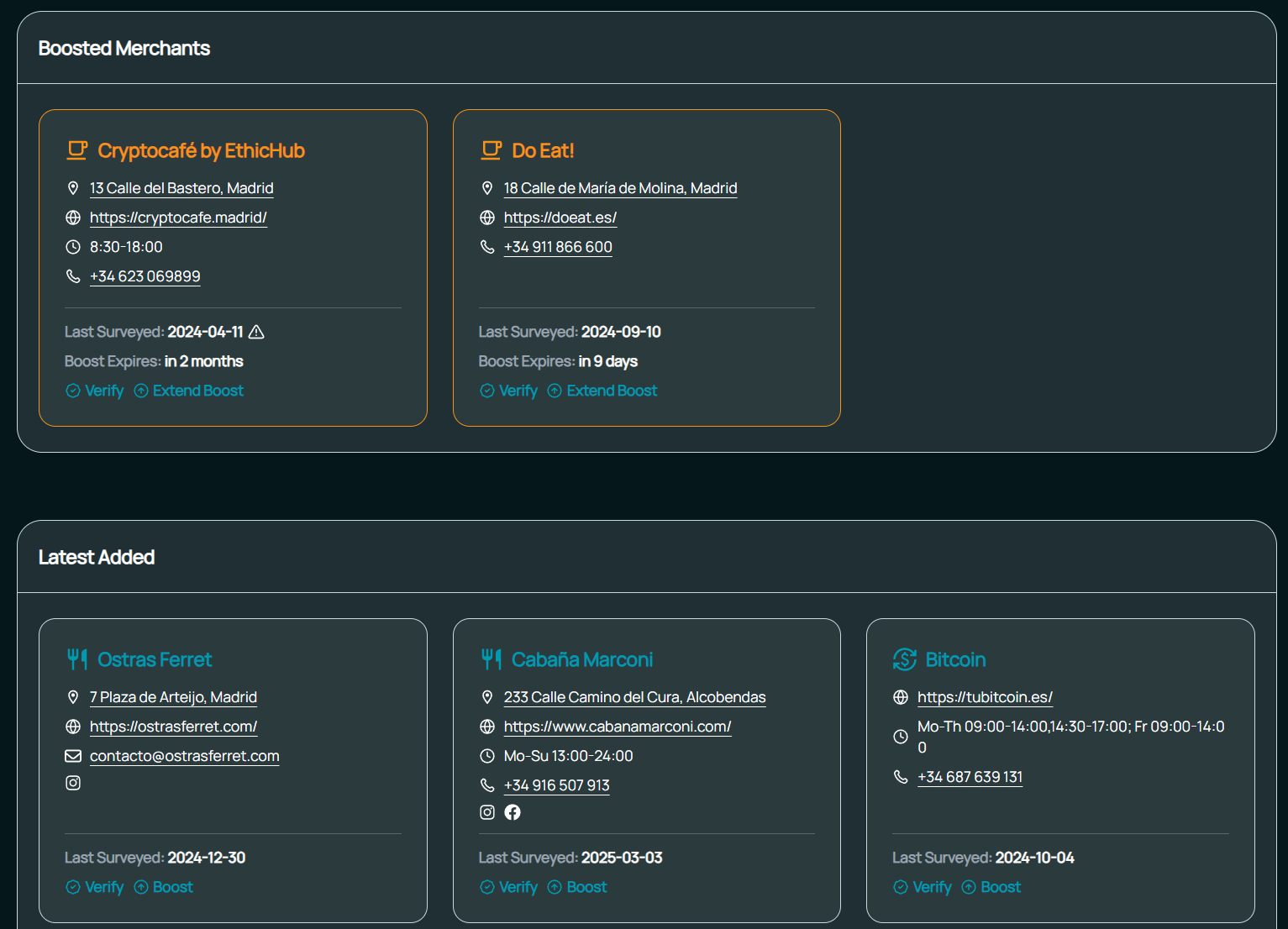Viewport: 1288px width, 929px height.
Task: Click the coffee cup icon for Cryptocafé
Action: click(x=77, y=150)
